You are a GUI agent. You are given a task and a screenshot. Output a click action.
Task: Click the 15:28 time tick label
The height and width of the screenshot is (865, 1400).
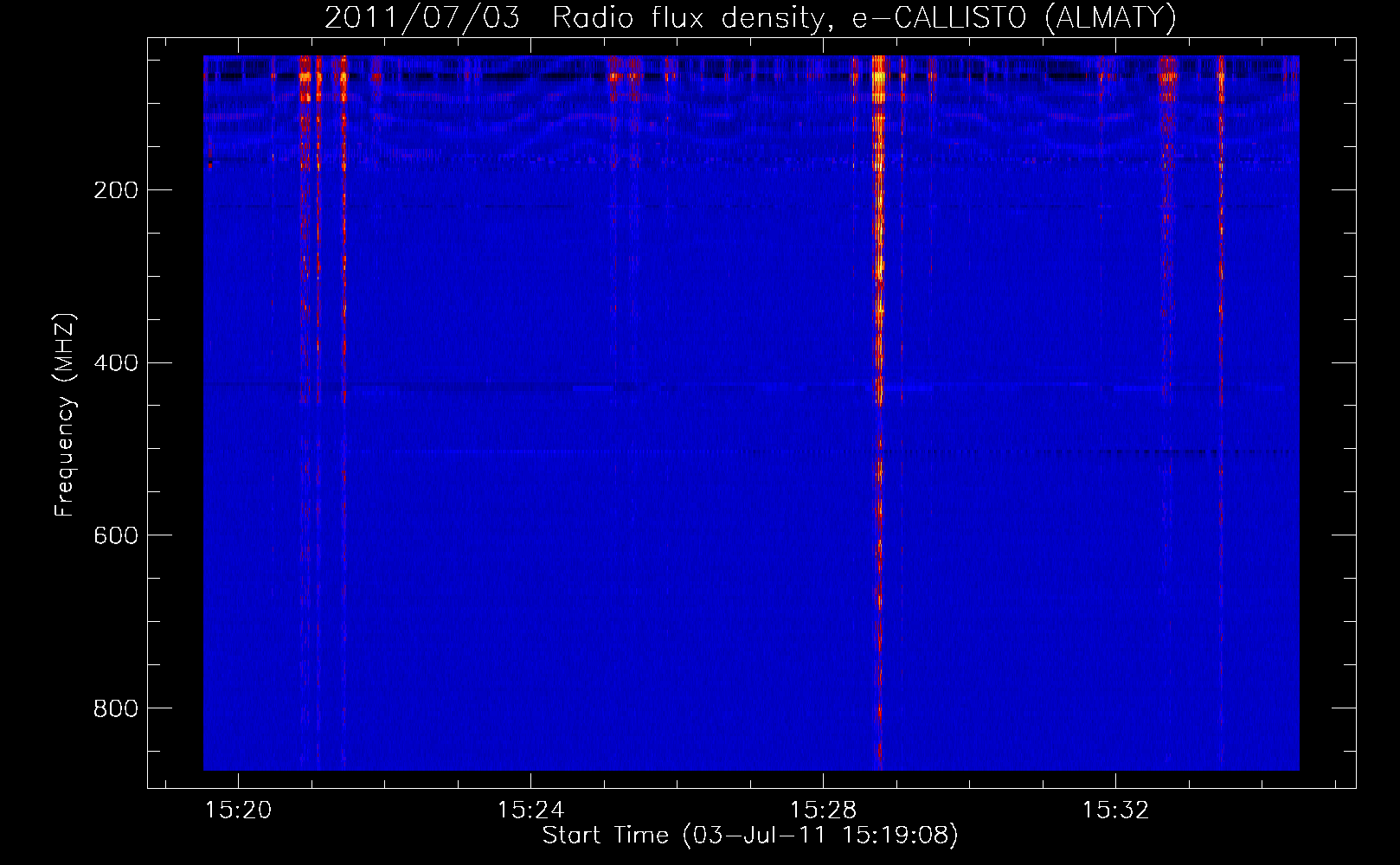(823, 811)
